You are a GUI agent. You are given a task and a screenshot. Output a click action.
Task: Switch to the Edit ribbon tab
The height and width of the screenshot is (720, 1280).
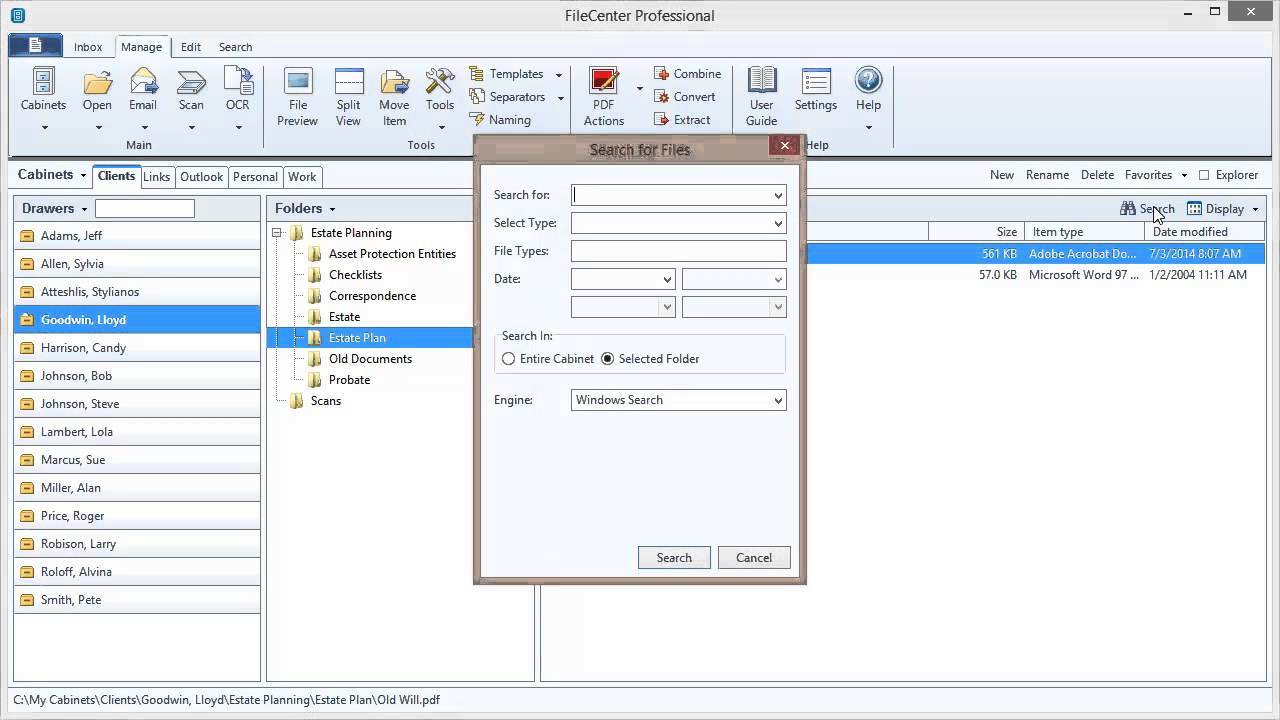[191, 47]
